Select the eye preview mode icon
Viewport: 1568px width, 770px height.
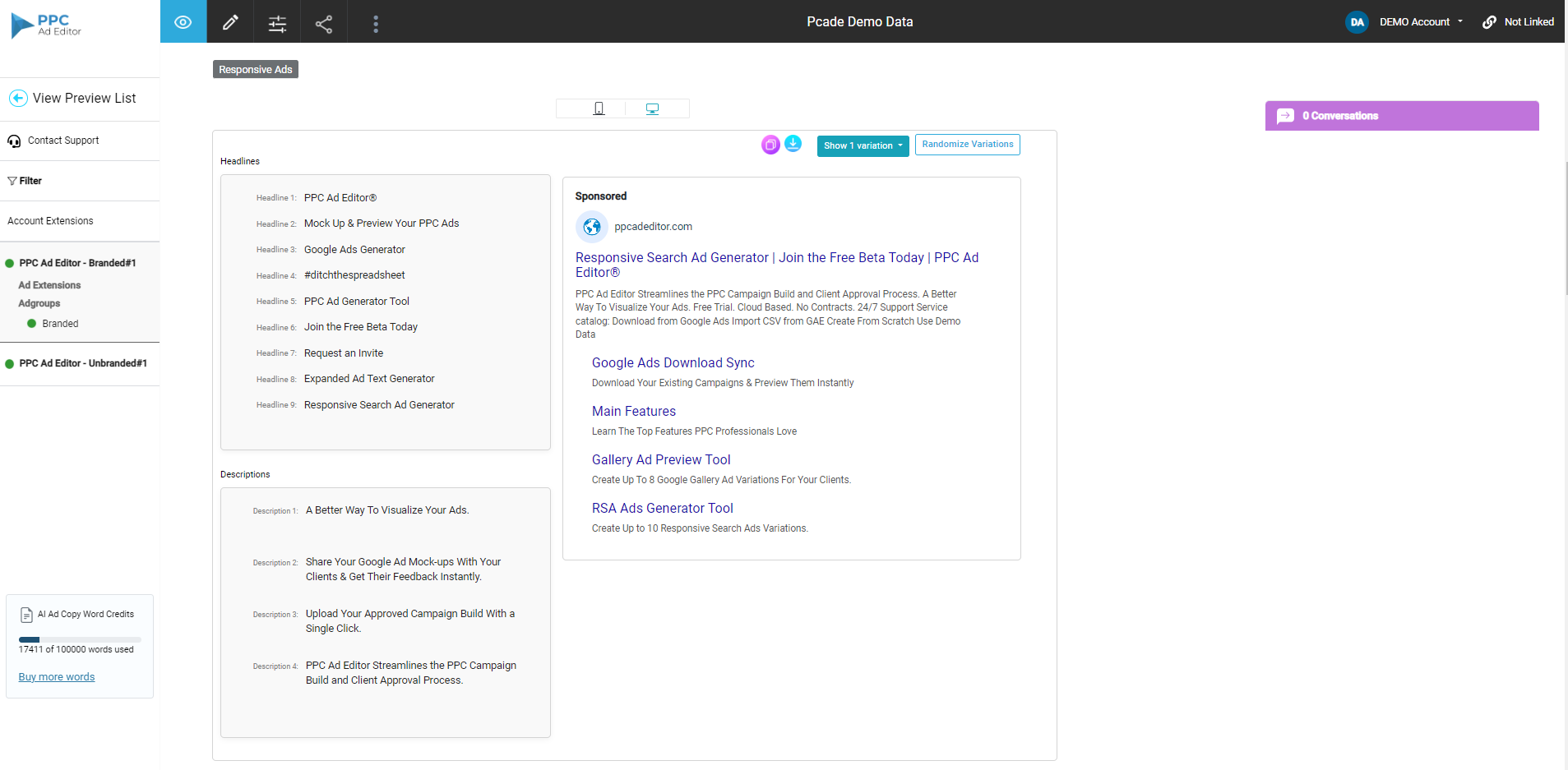[x=183, y=21]
